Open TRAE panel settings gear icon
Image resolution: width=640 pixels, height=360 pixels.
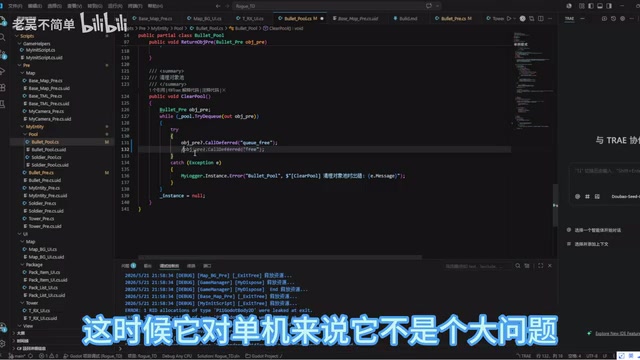622,18
